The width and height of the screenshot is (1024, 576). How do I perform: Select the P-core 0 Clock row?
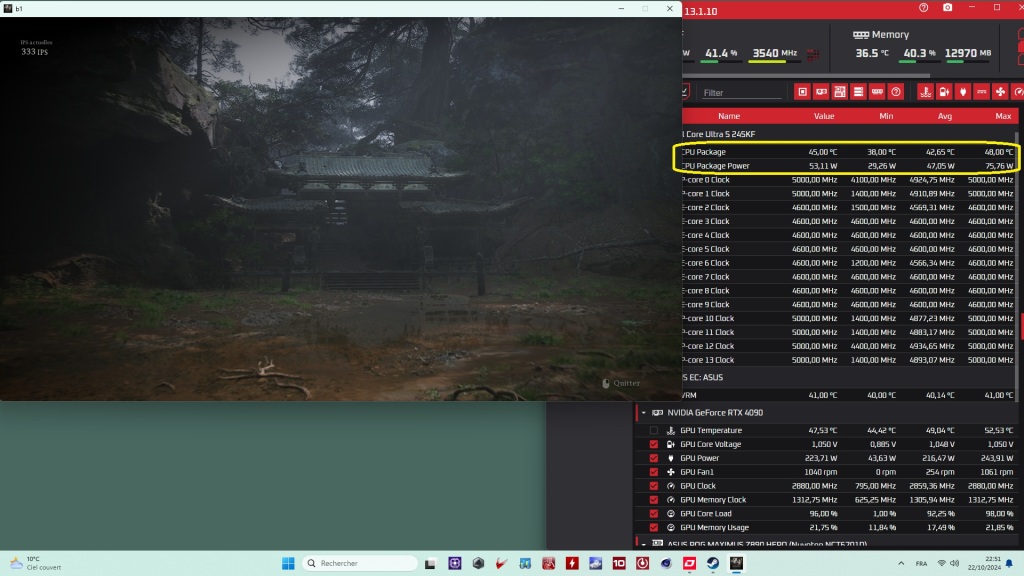pos(848,180)
